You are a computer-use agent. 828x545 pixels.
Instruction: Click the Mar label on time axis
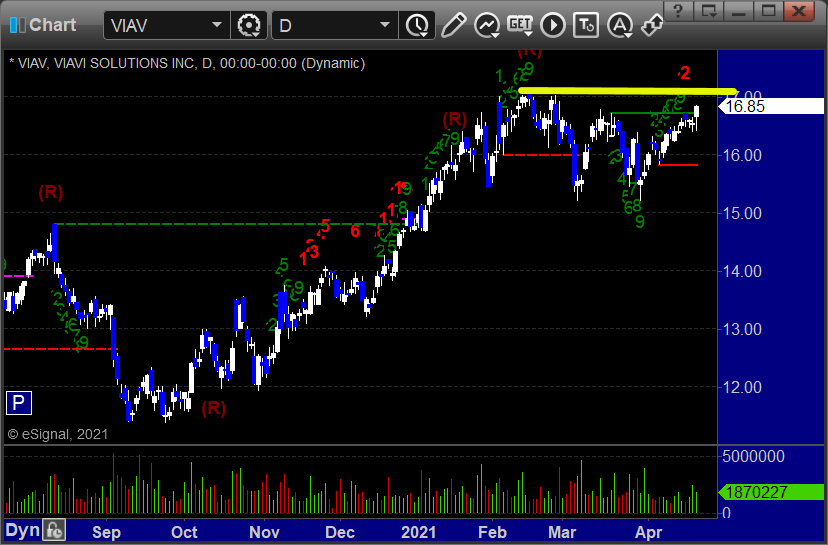pos(561,532)
